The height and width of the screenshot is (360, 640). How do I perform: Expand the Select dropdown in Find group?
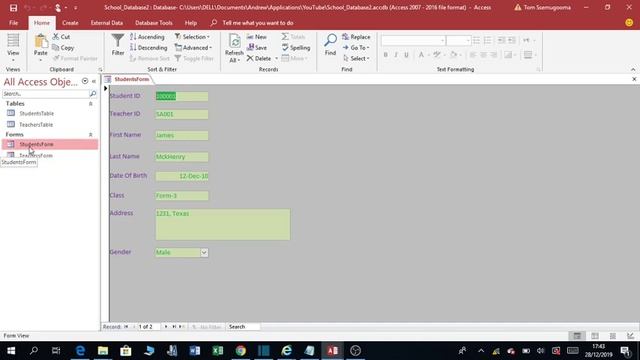(356, 59)
